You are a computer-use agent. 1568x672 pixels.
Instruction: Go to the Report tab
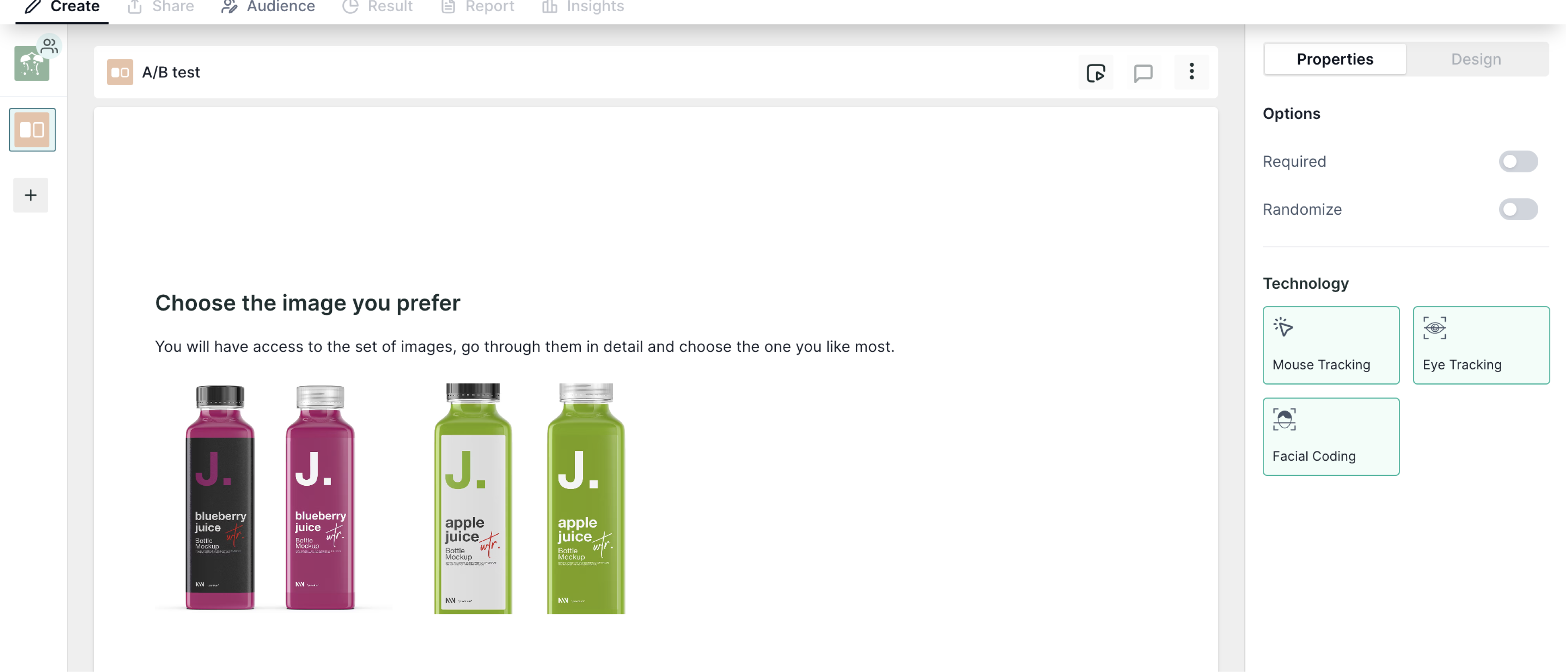[478, 7]
